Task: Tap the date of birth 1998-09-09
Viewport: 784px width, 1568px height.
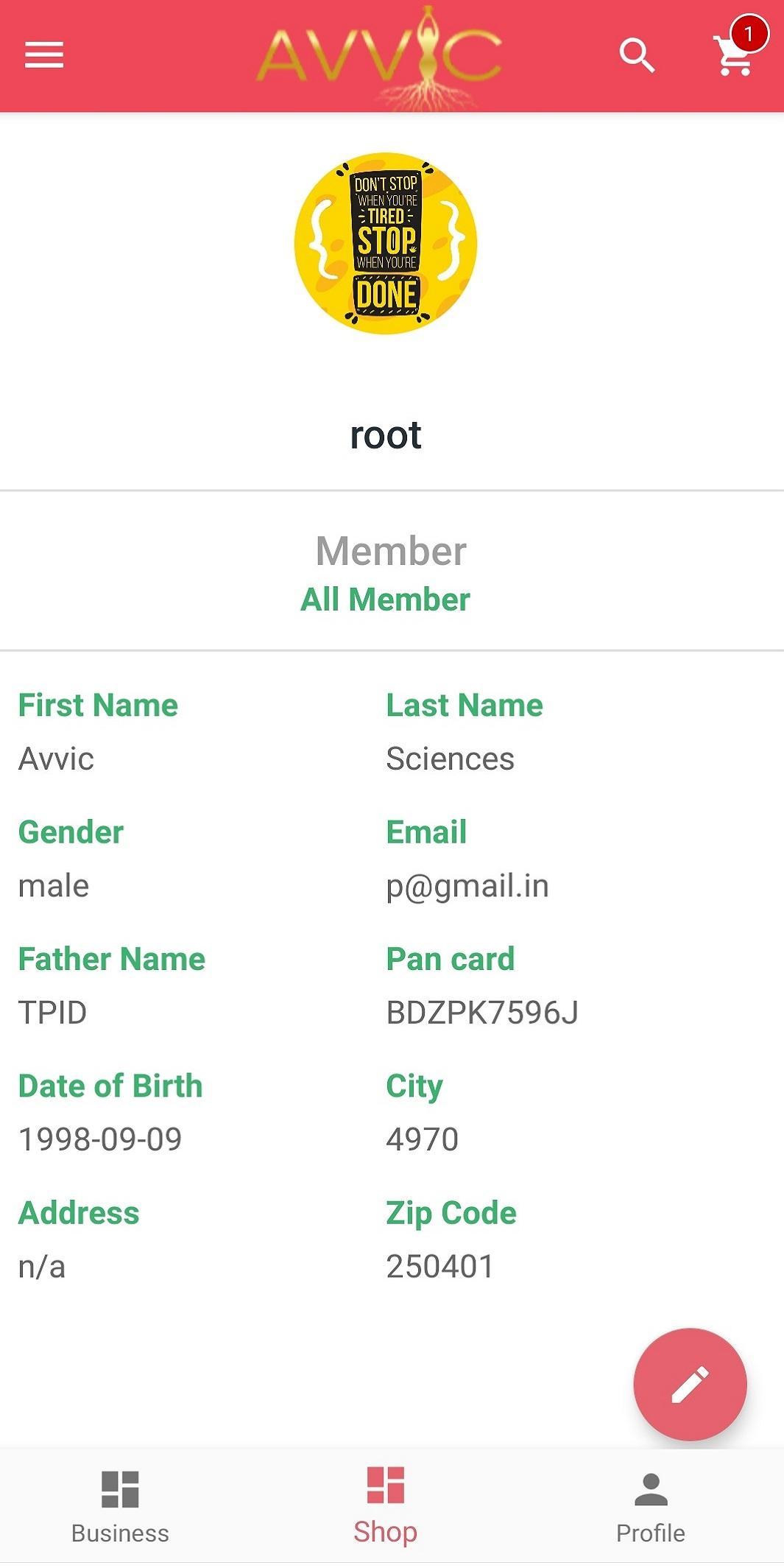Action: click(100, 1139)
